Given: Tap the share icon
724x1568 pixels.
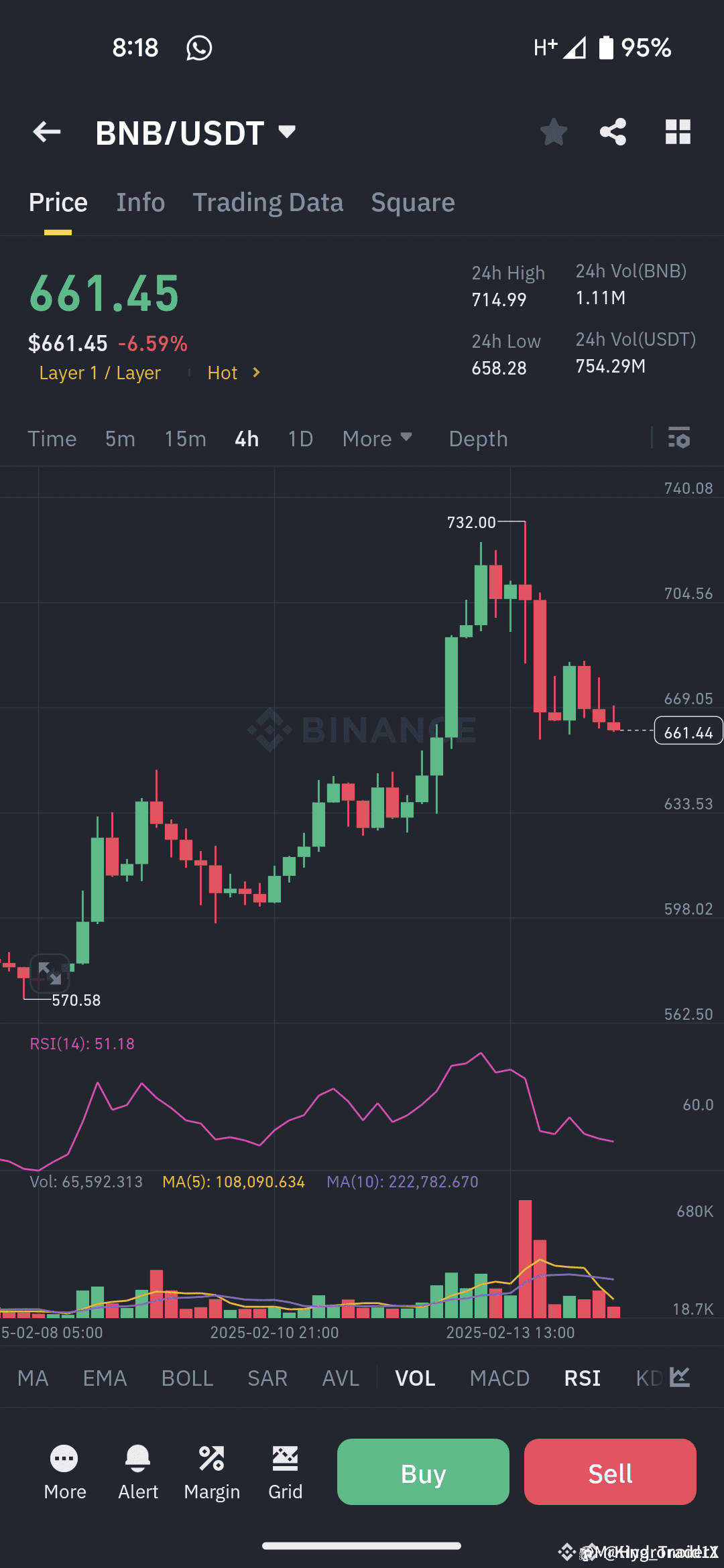Looking at the screenshot, I should pyautogui.click(x=613, y=132).
